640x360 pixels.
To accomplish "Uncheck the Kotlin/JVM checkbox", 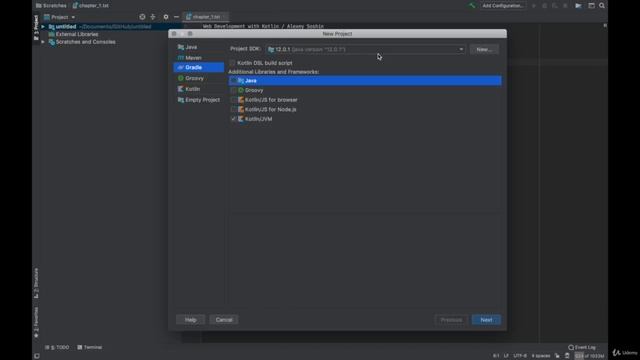I will point(233,119).
